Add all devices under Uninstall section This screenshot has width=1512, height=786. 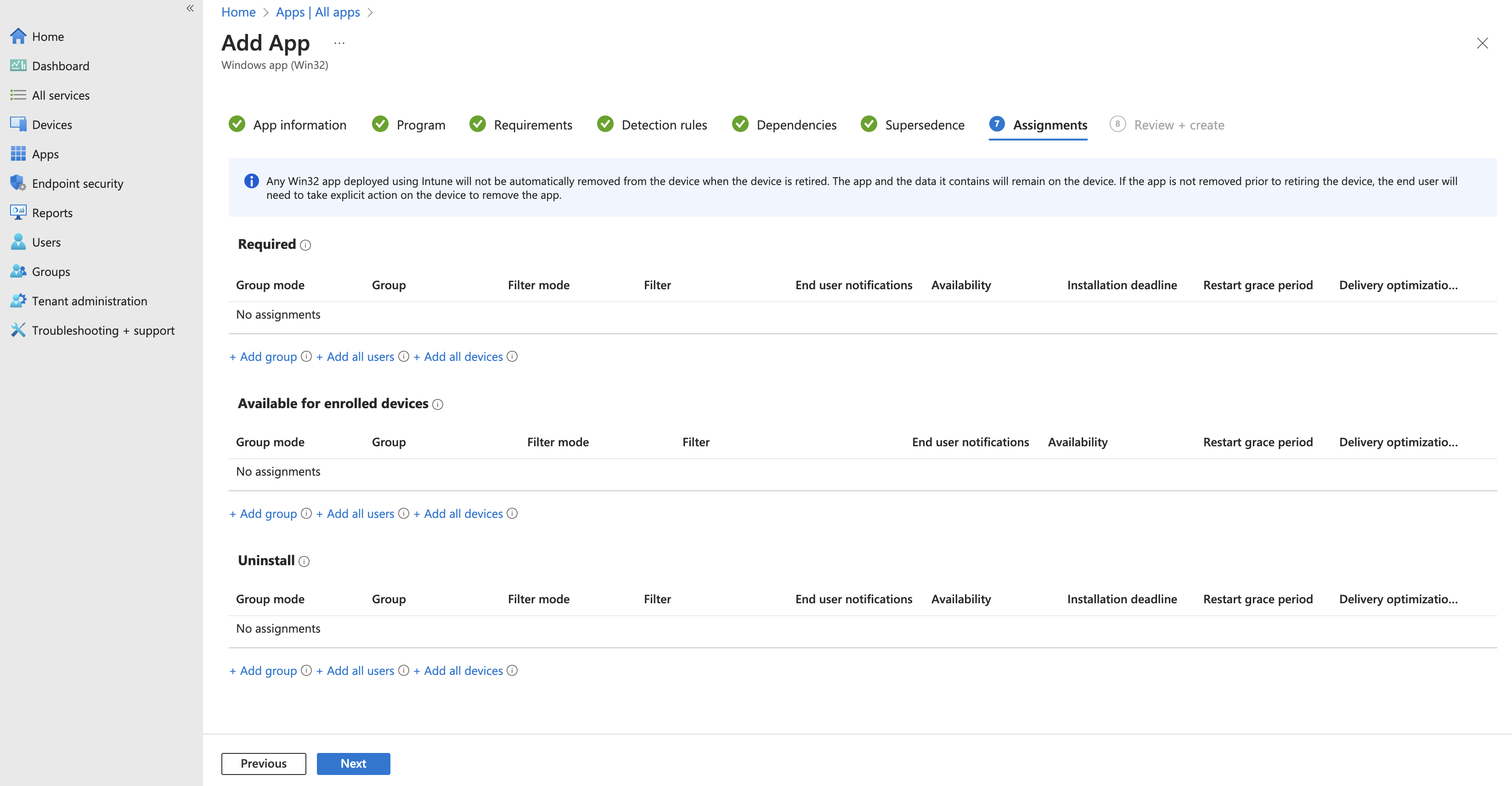point(463,670)
